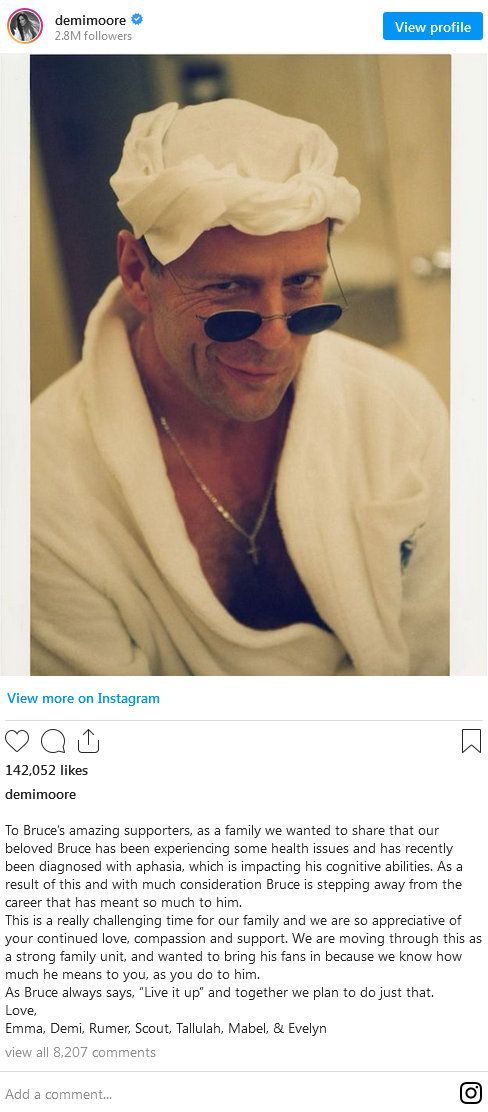Select the bold demimoore name above the caption
488x1112 pixels.
[40, 794]
